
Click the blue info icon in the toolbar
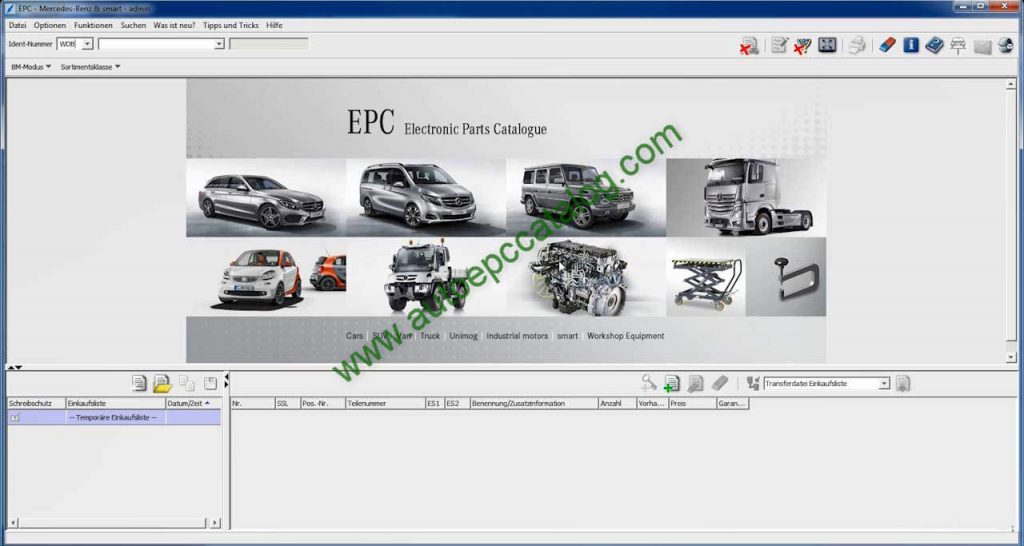tap(911, 45)
